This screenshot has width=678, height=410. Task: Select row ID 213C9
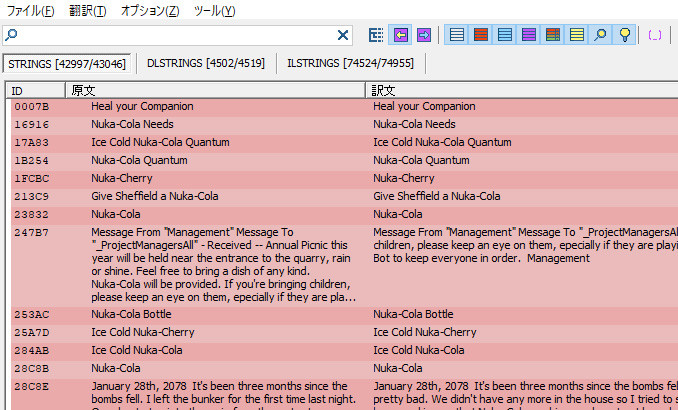click(x=32, y=197)
